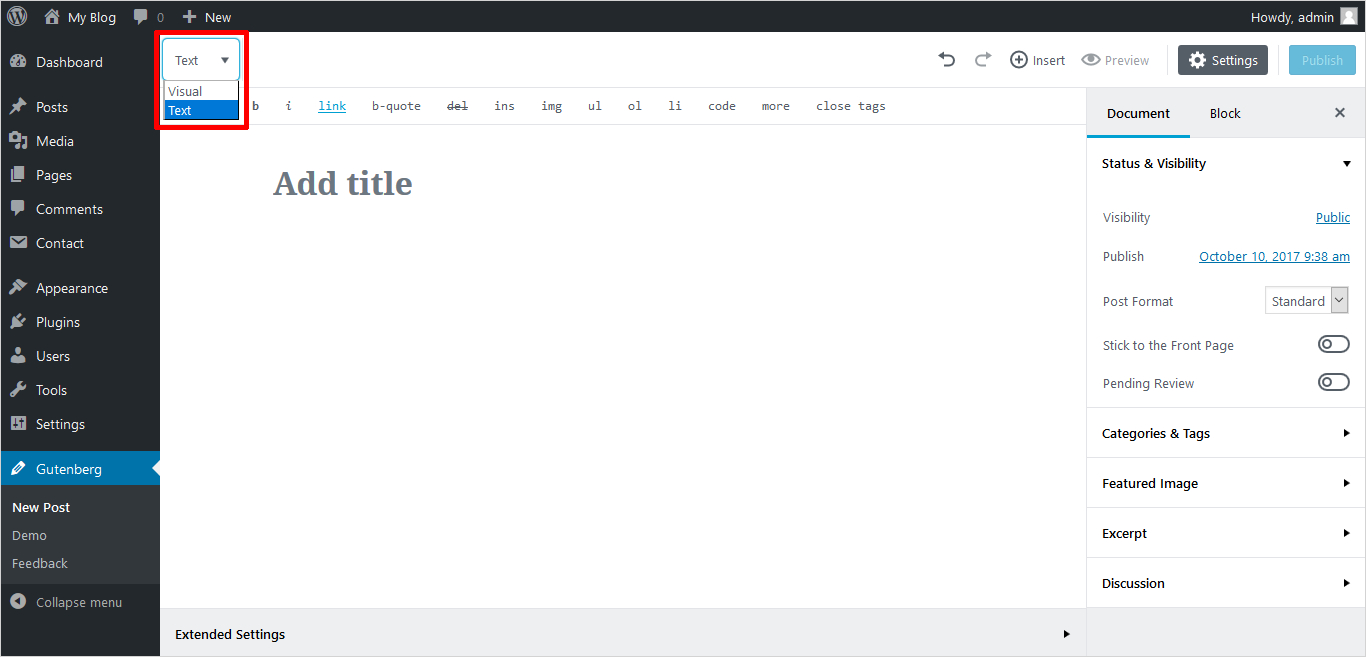
Task: Toggle Stick to the Front Page
Action: pos(1333,345)
